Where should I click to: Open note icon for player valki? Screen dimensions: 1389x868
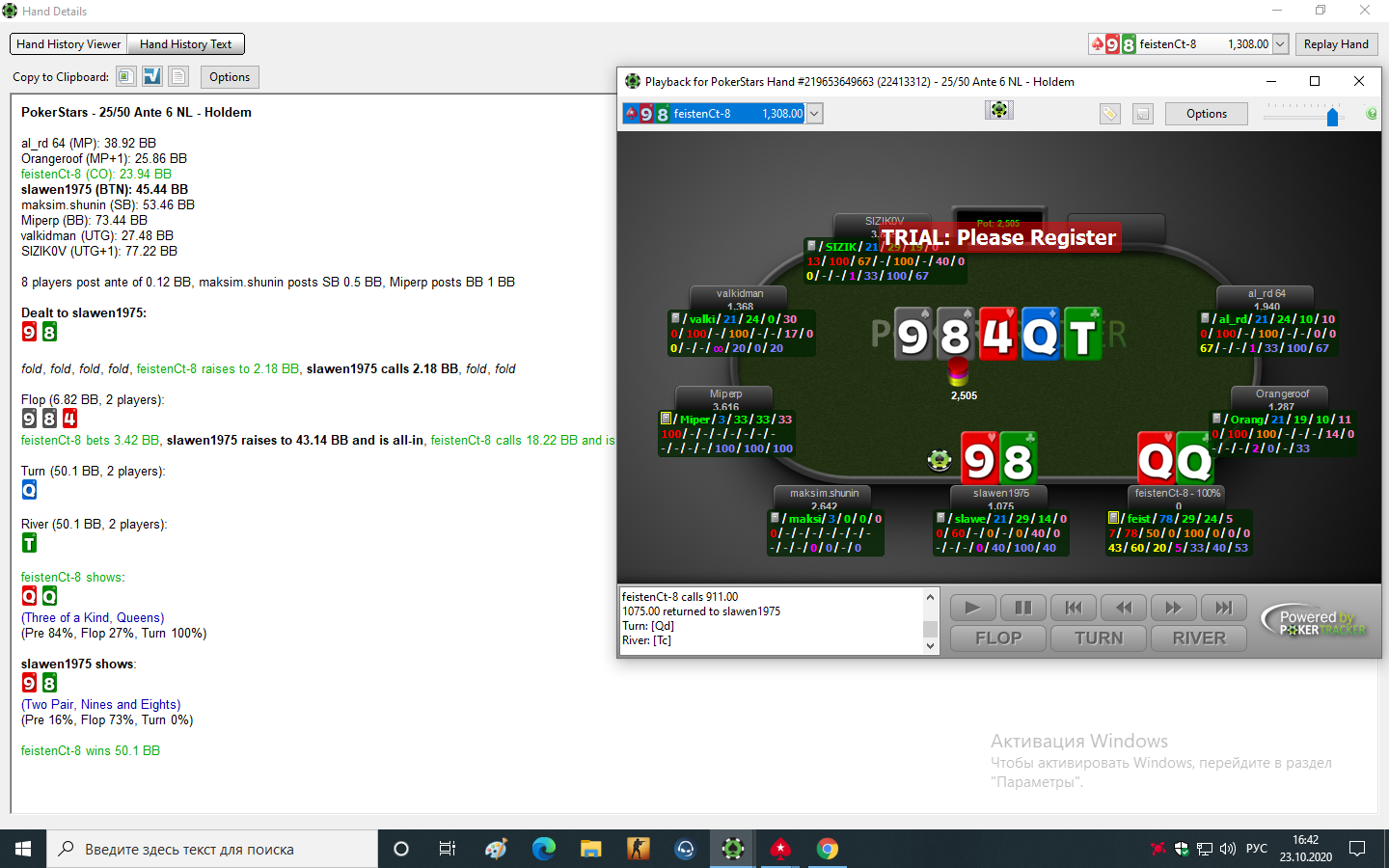(x=676, y=317)
